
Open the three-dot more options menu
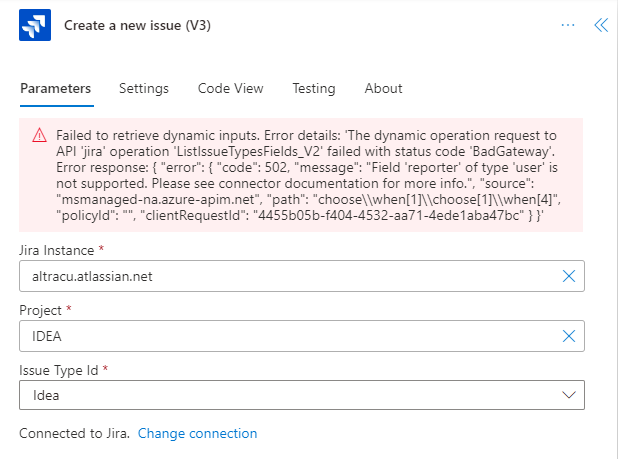click(568, 25)
